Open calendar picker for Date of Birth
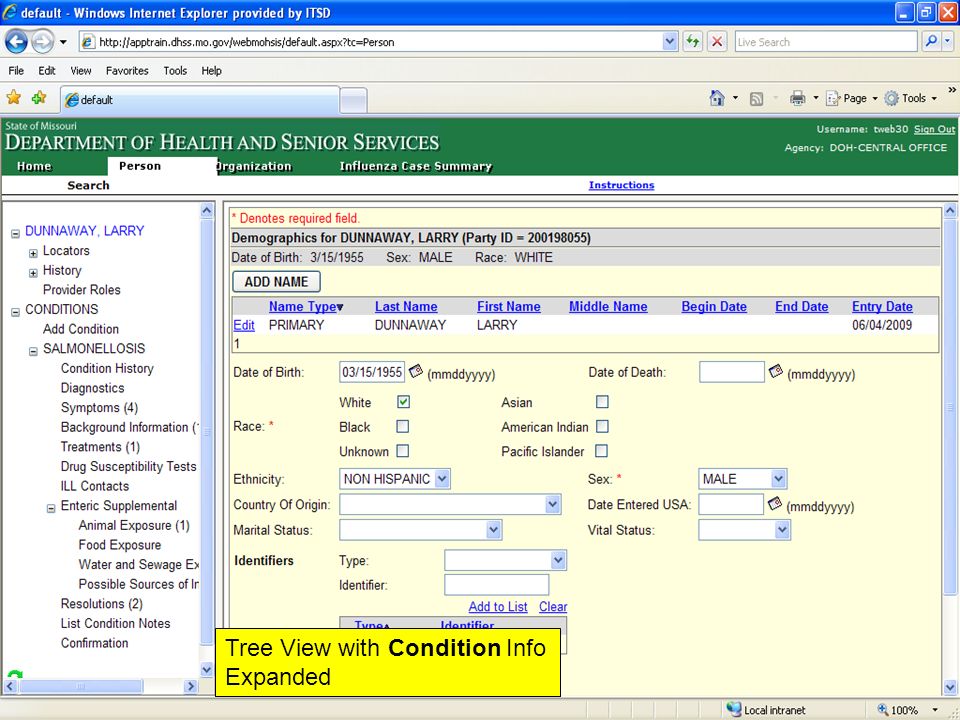960x720 pixels. coord(416,371)
